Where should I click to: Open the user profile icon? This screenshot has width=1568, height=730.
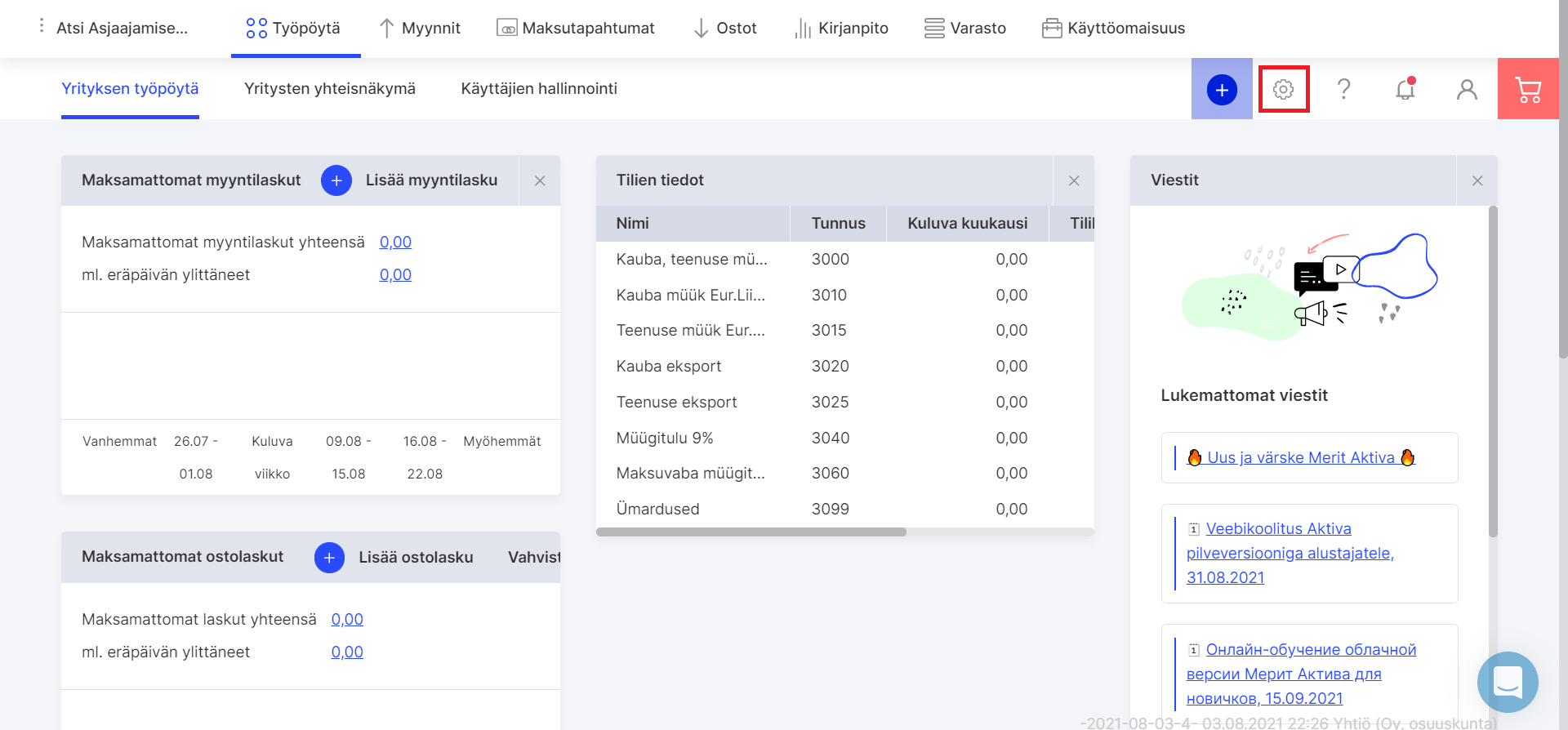point(1467,89)
